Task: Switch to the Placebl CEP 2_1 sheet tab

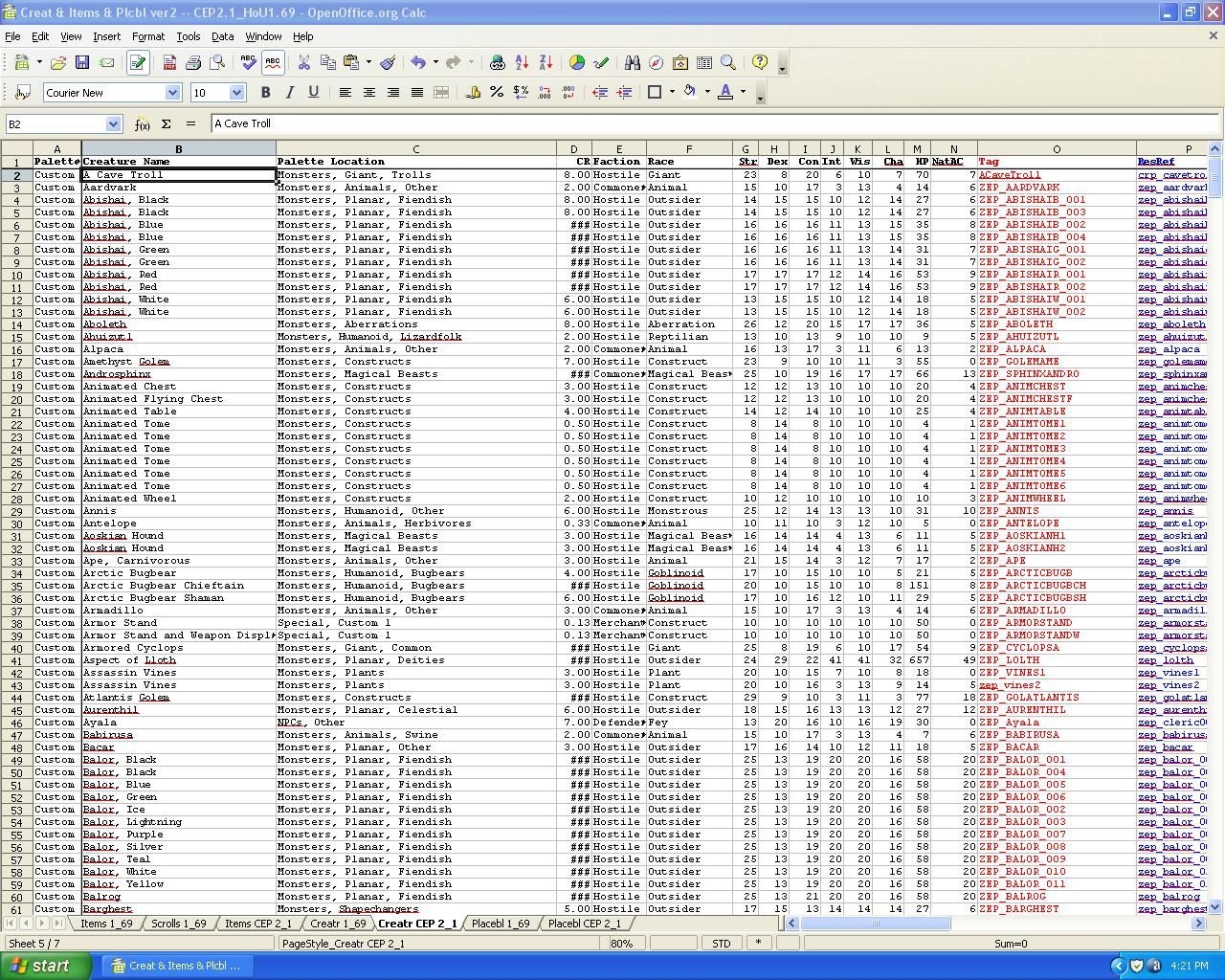Action: coord(584,924)
